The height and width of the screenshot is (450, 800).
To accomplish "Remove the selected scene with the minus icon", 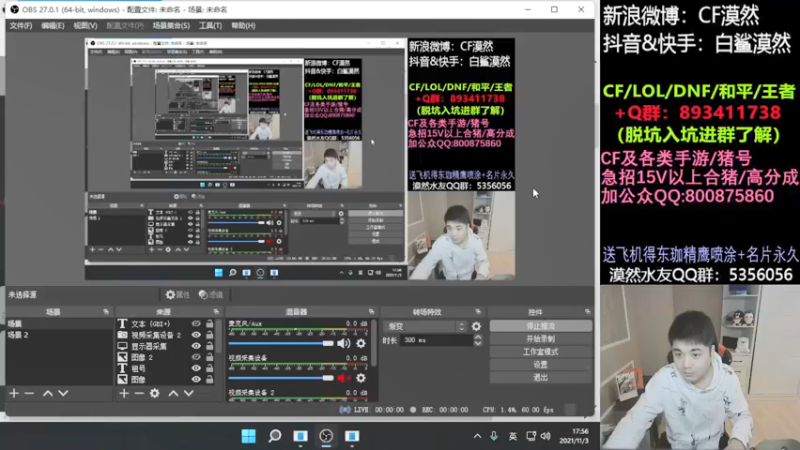I will (29, 393).
